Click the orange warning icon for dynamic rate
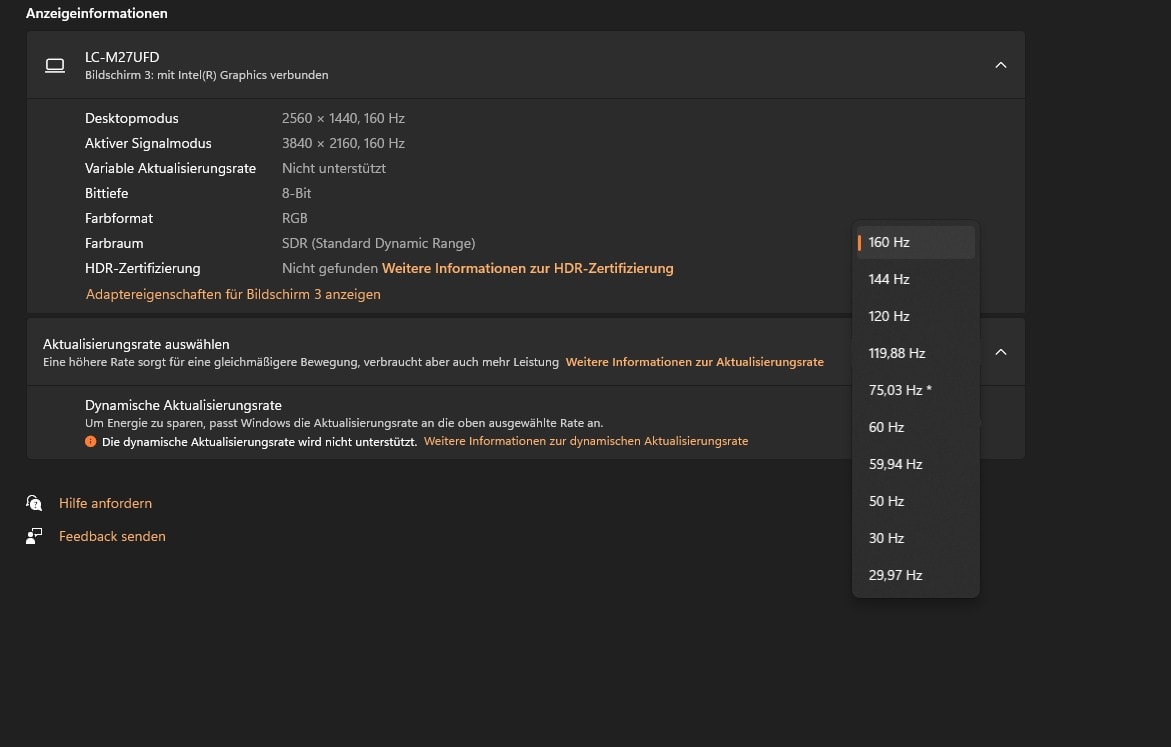This screenshot has height=747, width=1171. (91, 441)
